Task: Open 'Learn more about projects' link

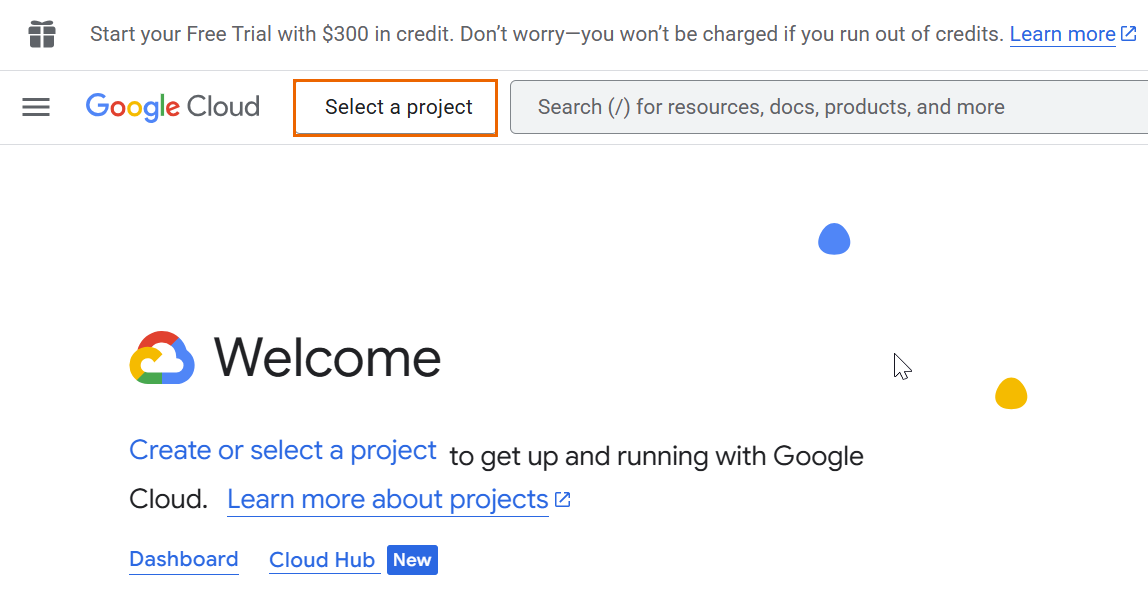Action: point(388,499)
